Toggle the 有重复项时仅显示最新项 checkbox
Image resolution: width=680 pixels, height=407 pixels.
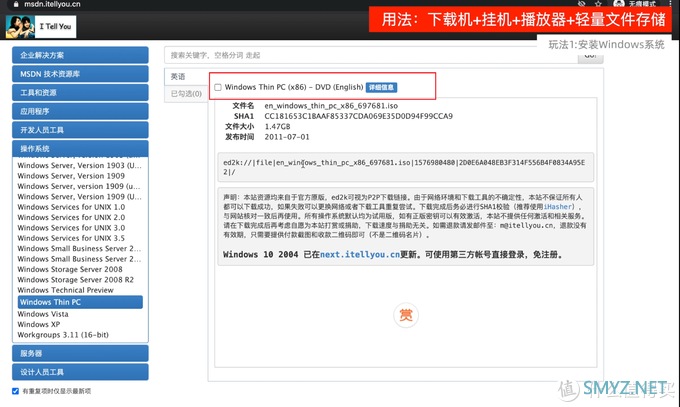click(x=16, y=391)
